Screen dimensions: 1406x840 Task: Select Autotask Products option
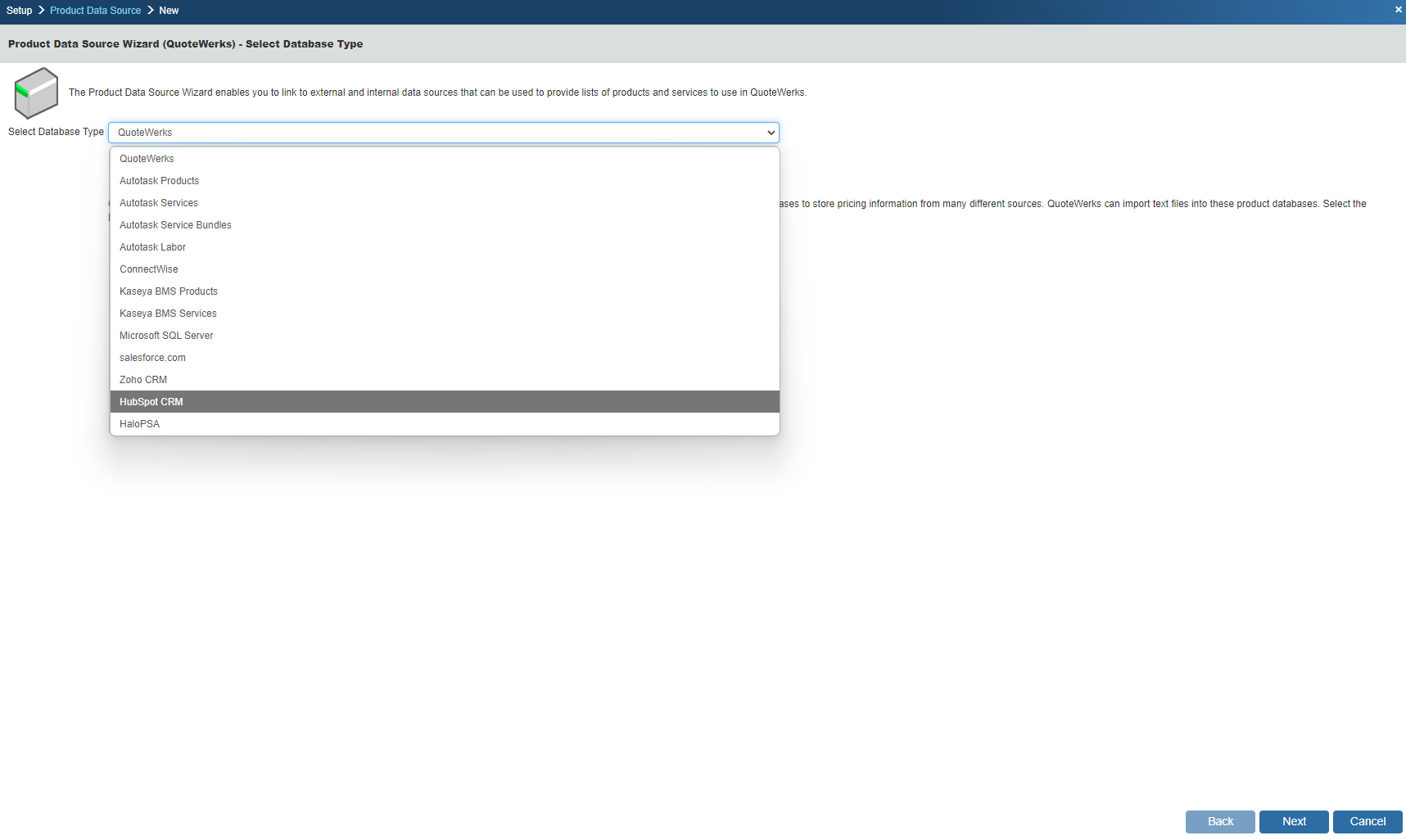(159, 181)
